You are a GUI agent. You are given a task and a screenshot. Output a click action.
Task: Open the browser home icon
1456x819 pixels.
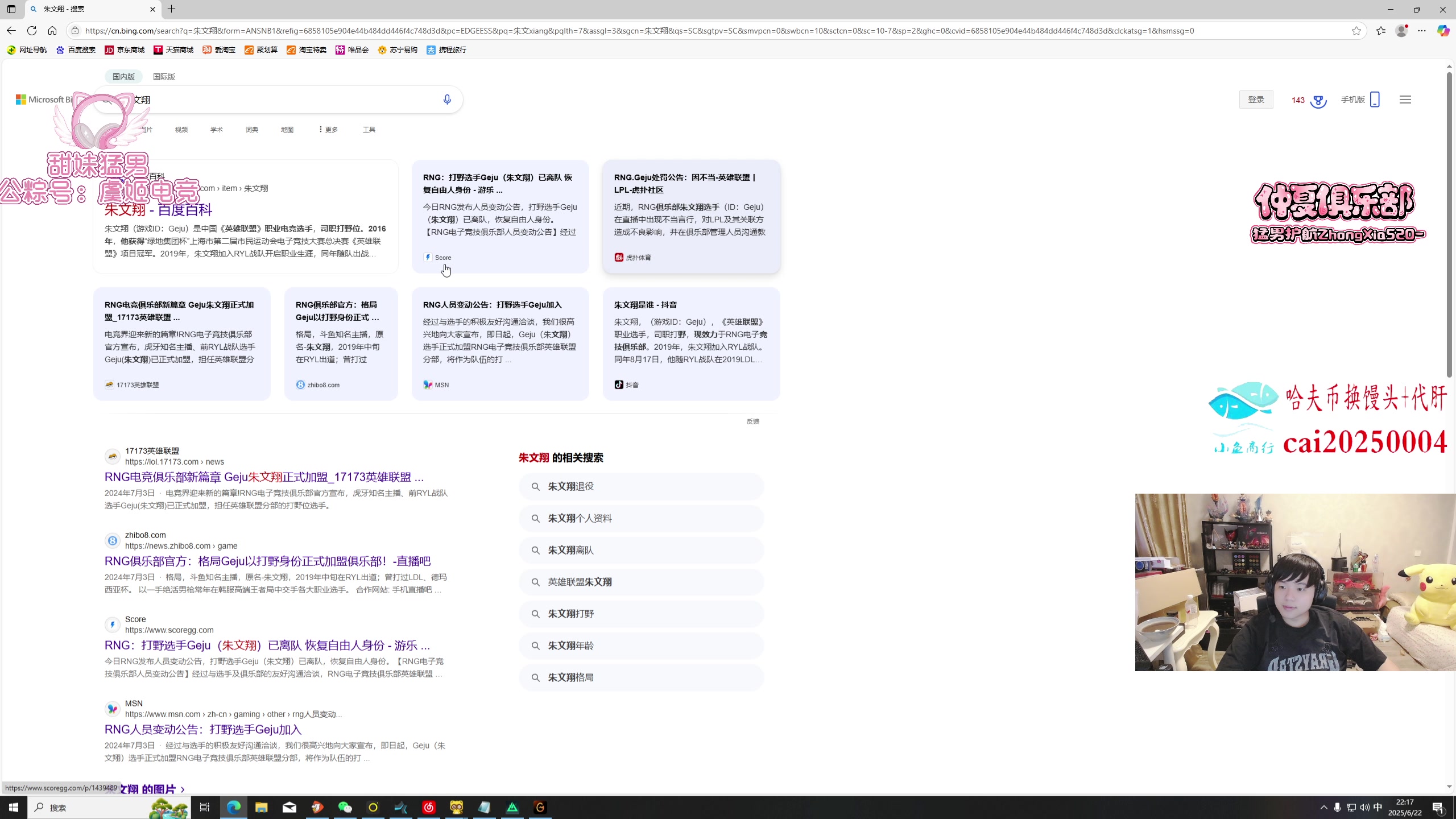tap(52, 31)
